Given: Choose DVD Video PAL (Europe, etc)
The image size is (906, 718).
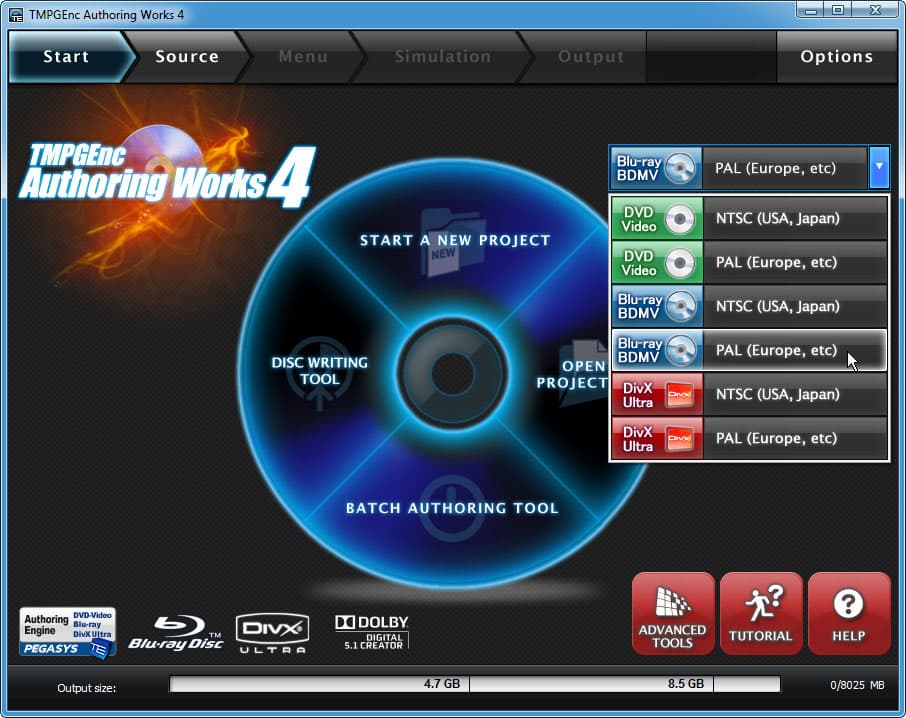Looking at the screenshot, I should coord(749,262).
